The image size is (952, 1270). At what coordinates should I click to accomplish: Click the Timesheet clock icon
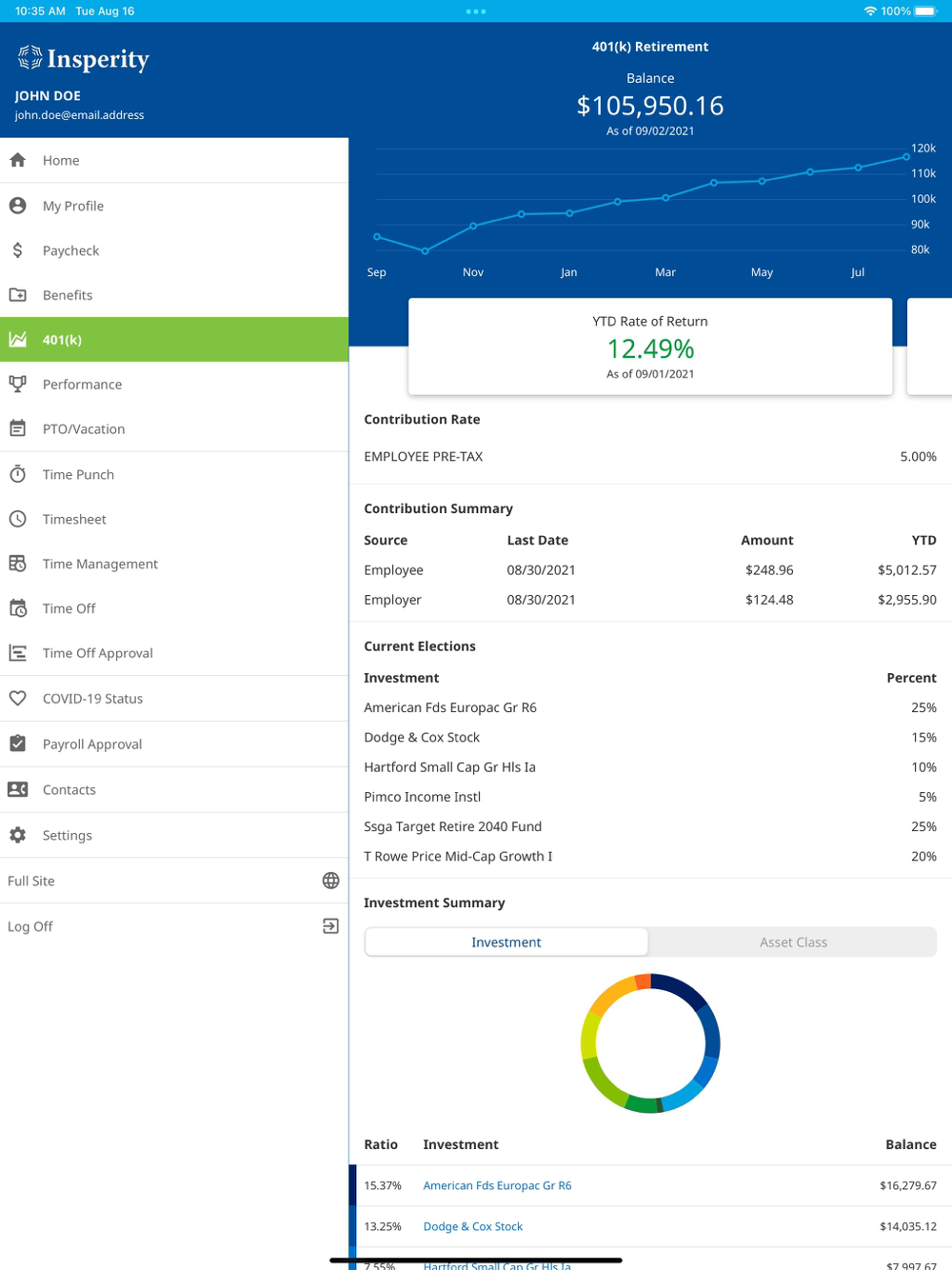18,519
